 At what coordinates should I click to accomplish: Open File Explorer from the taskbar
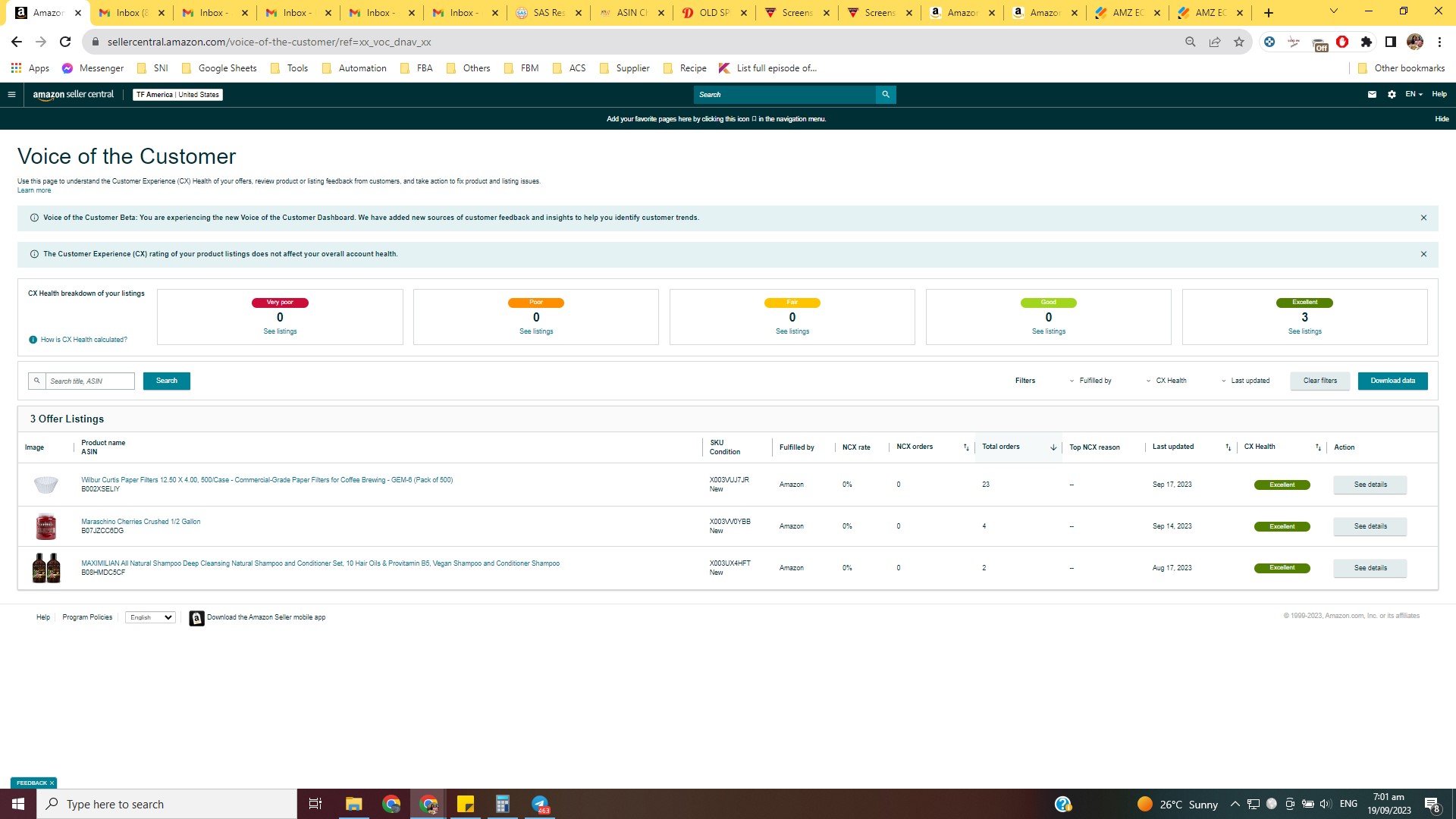(354, 804)
